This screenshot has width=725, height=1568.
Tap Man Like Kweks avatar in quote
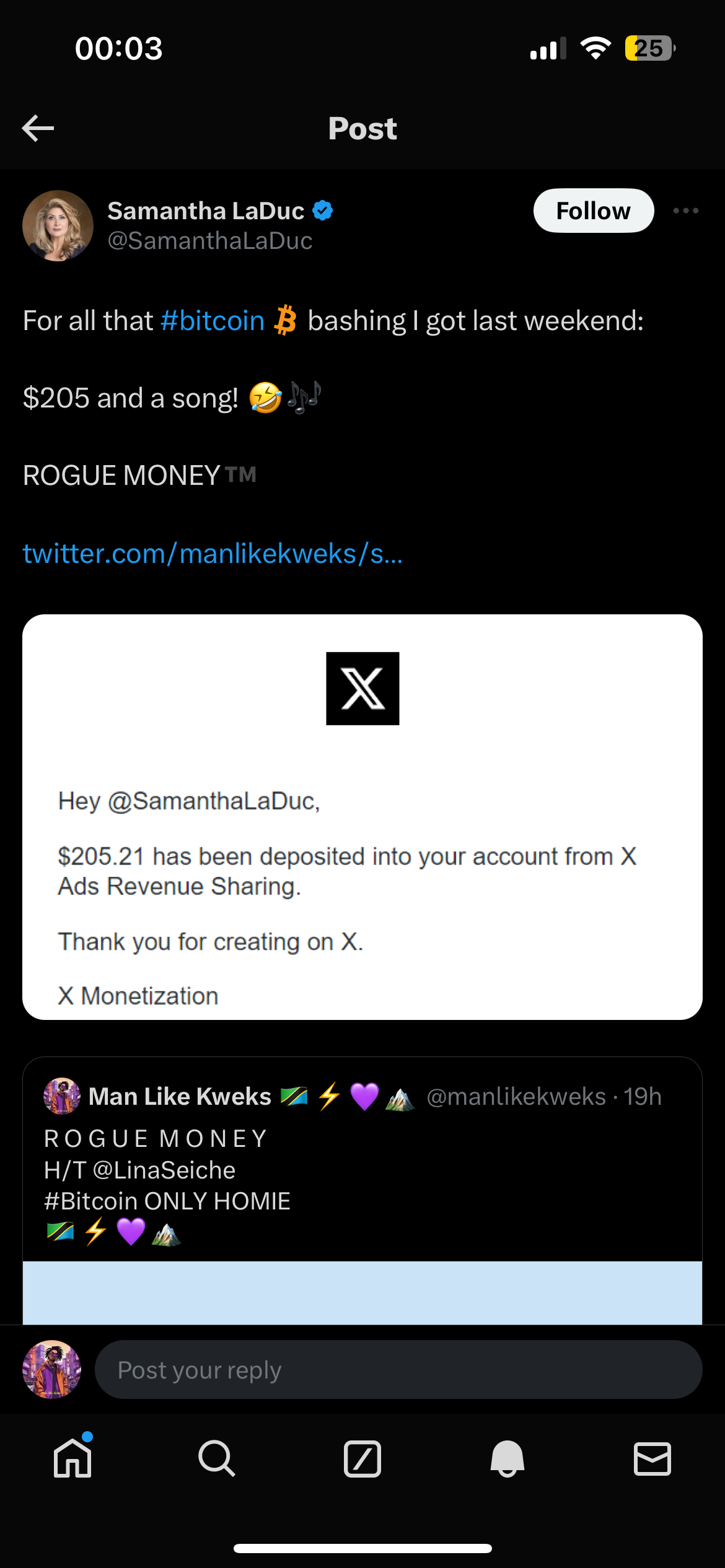pyautogui.click(x=62, y=1096)
